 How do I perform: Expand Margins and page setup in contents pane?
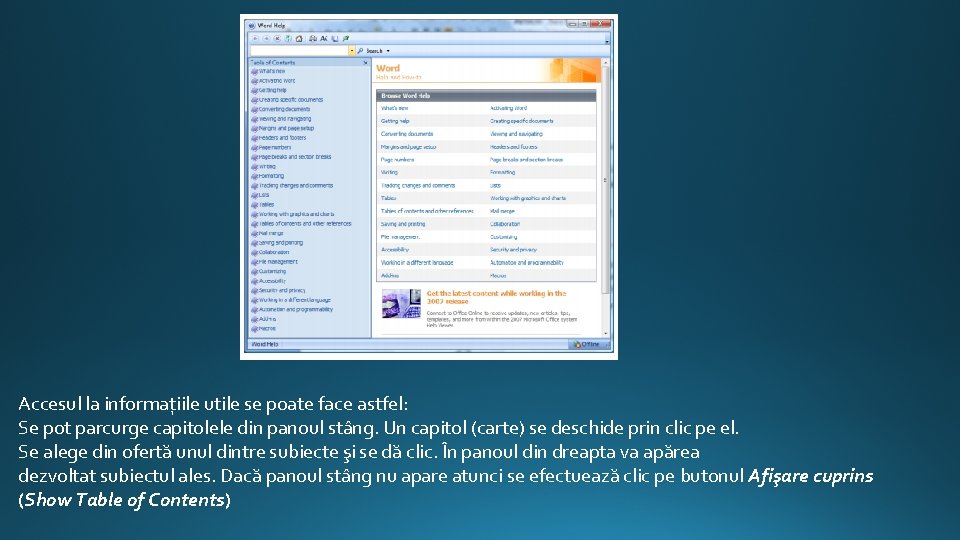click(282, 129)
